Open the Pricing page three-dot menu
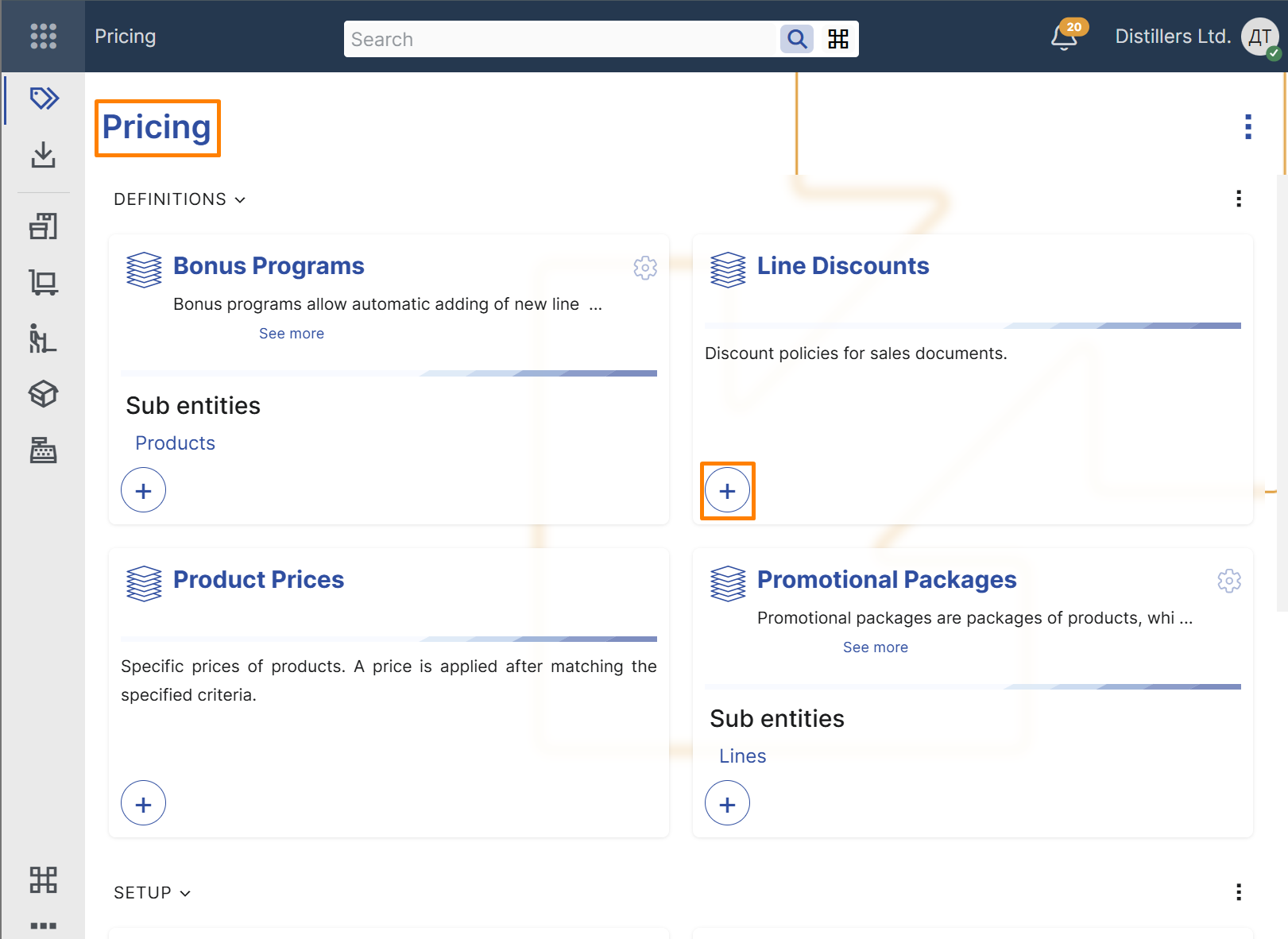Screen dimensions: 1288x939 pos(1248,127)
